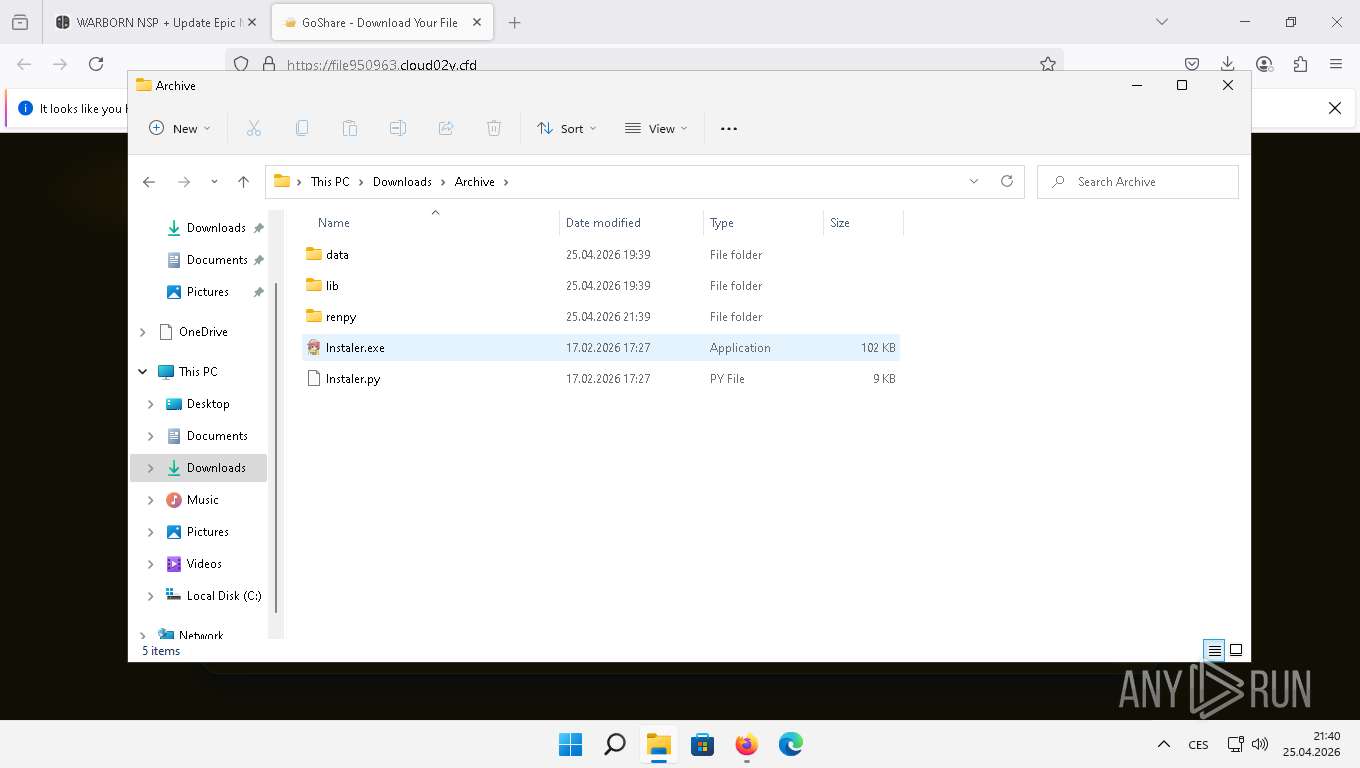Sort by Name column header
The width and height of the screenshot is (1360, 768).
tap(431, 223)
